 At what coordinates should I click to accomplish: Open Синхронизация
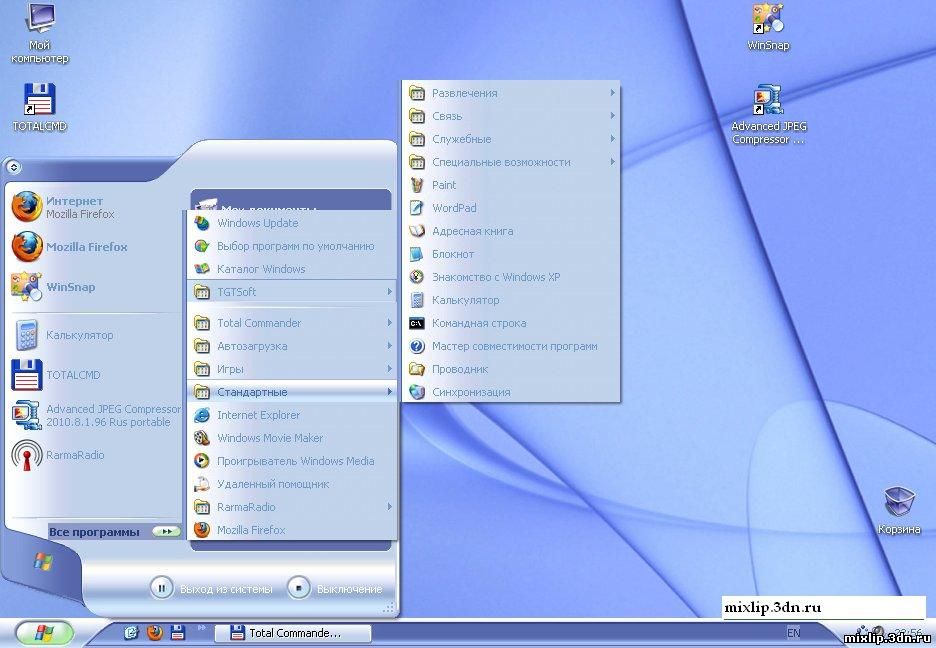[511, 392]
